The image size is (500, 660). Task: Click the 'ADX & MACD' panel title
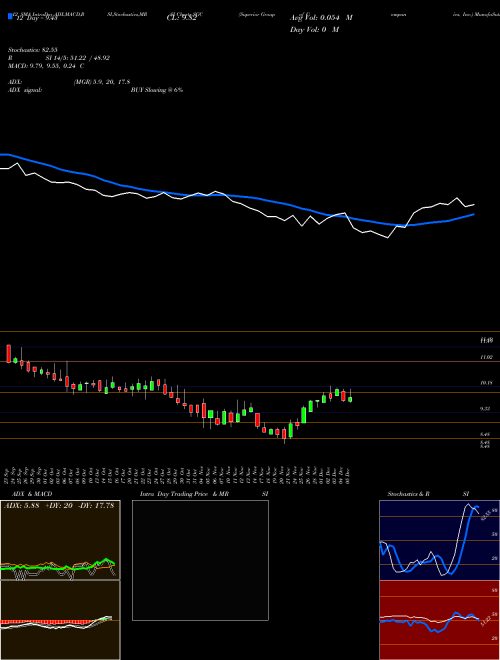pos(32,494)
